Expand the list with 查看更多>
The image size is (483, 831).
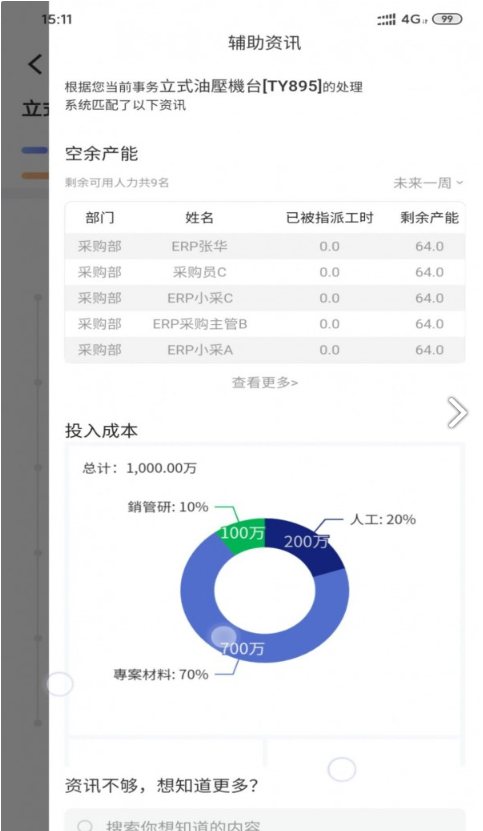265,382
